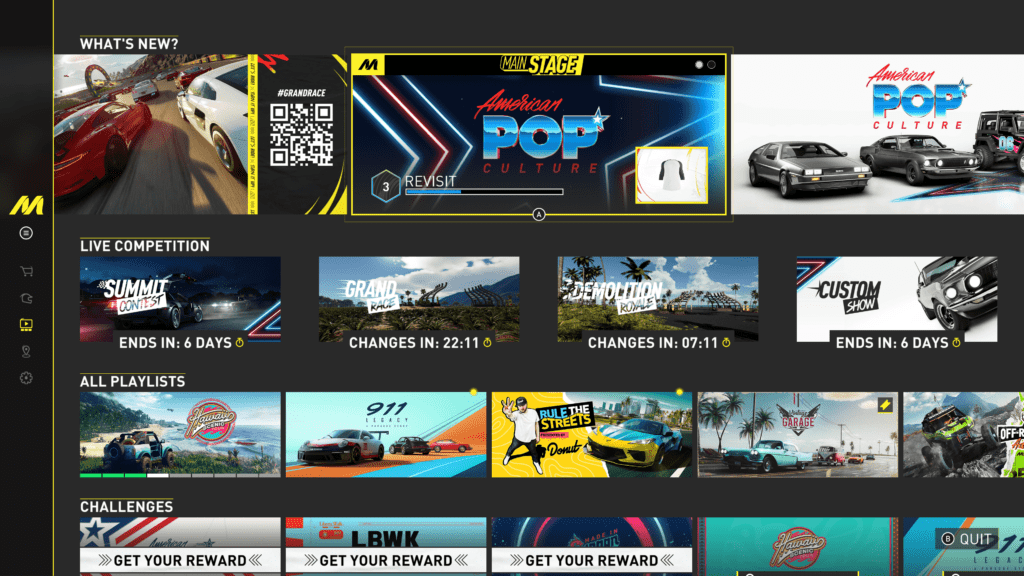Image resolution: width=1024 pixels, height=576 pixels.
Task: Open the Rule the Streets Donut playlist
Action: pos(592,434)
